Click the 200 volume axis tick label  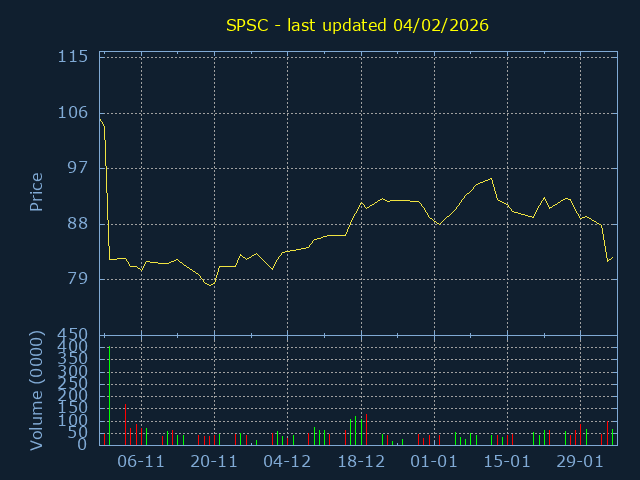[x=72, y=396]
